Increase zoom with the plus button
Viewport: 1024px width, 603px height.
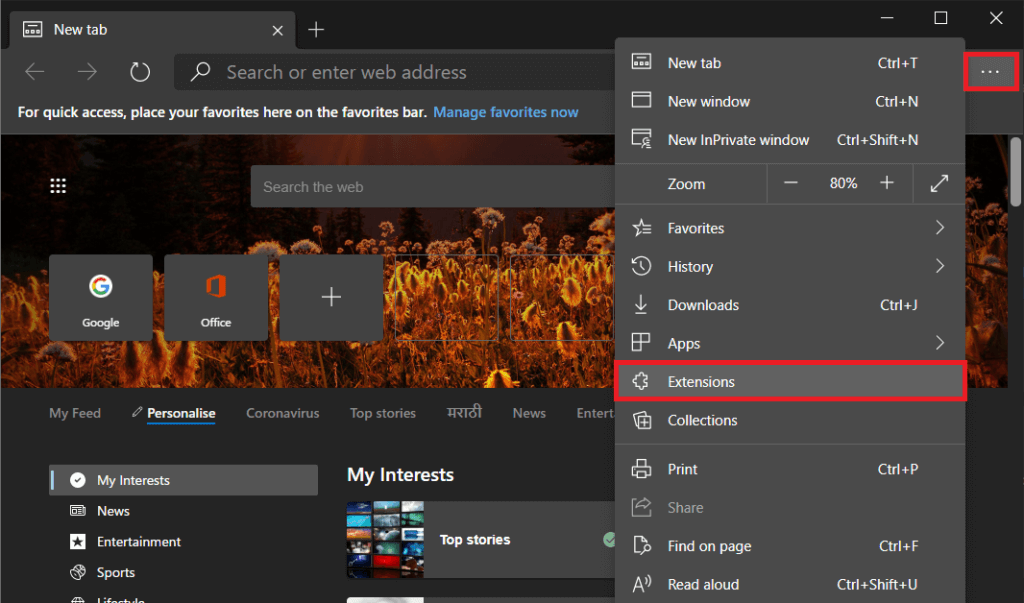click(886, 184)
